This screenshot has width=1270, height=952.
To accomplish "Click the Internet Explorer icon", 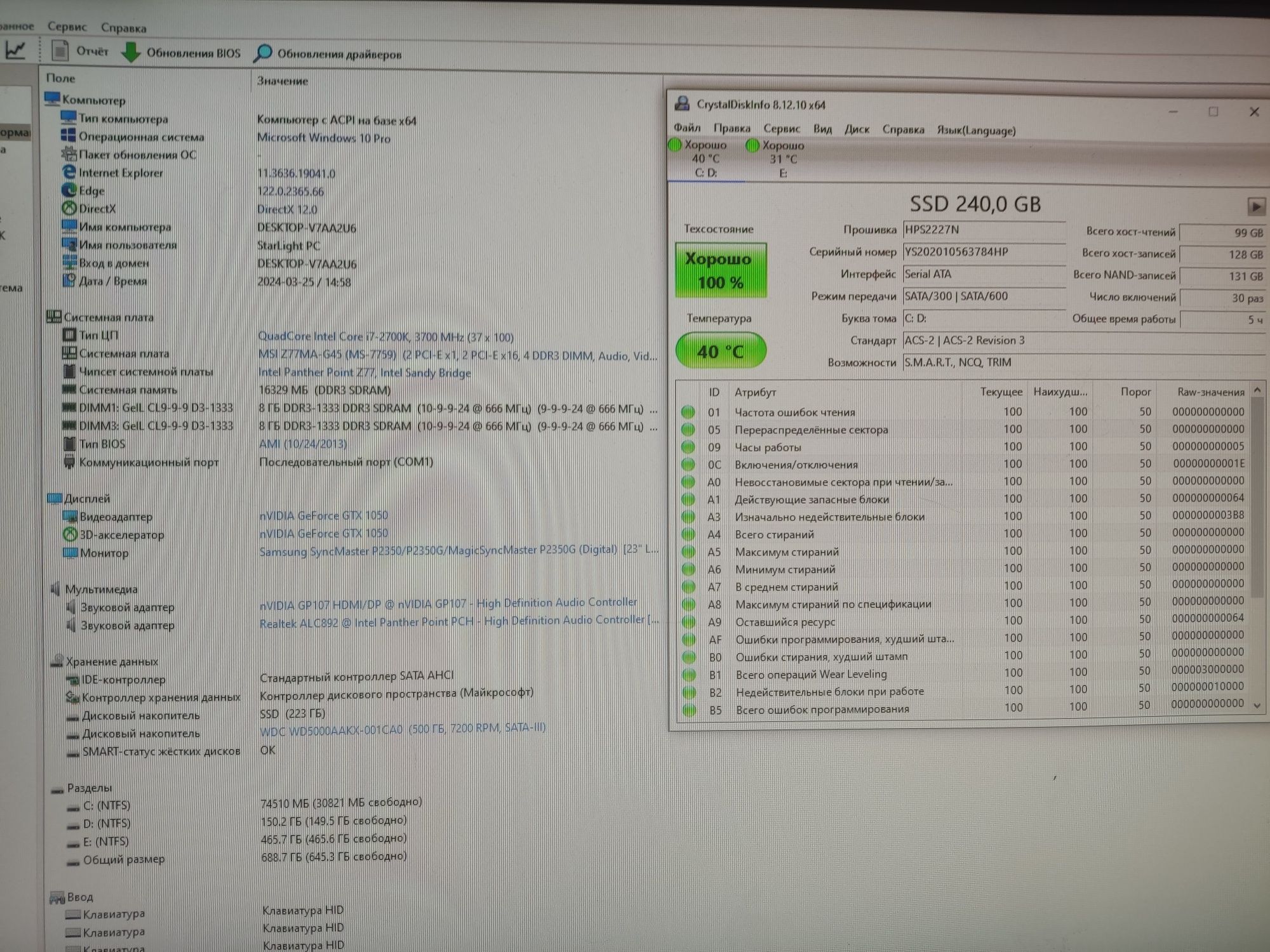I will (69, 172).
